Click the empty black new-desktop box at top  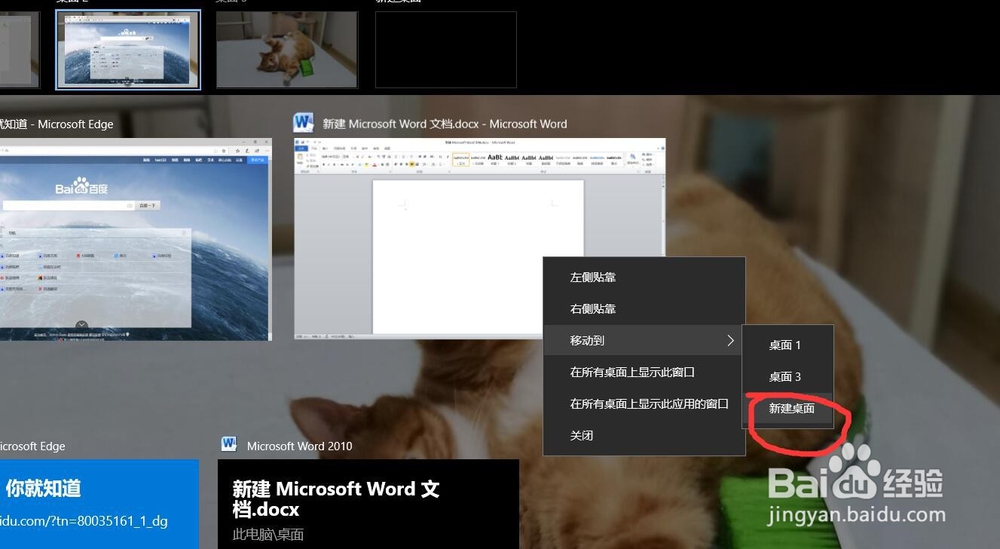tap(446, 49)
